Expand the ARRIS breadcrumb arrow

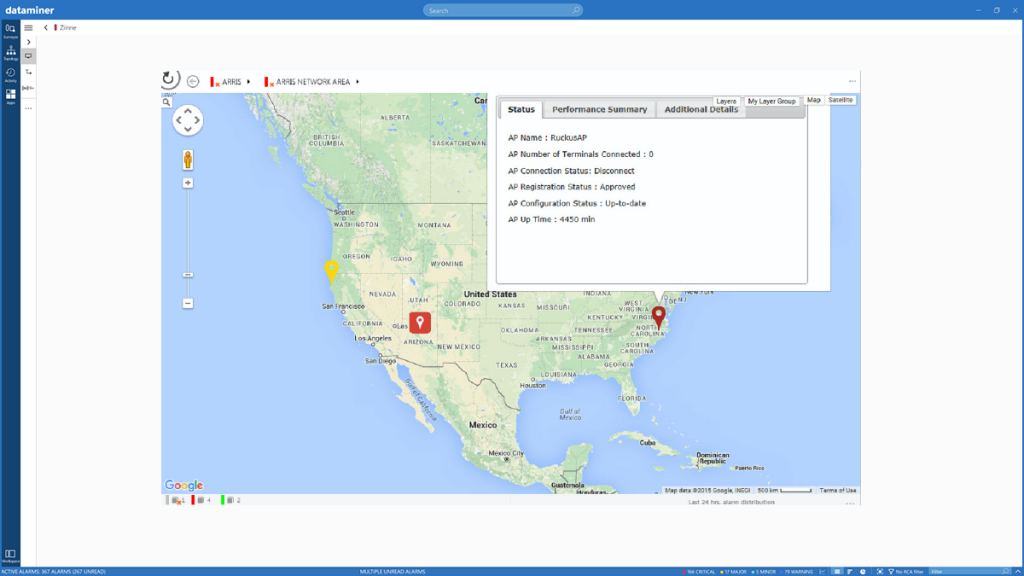coord(249,82)
